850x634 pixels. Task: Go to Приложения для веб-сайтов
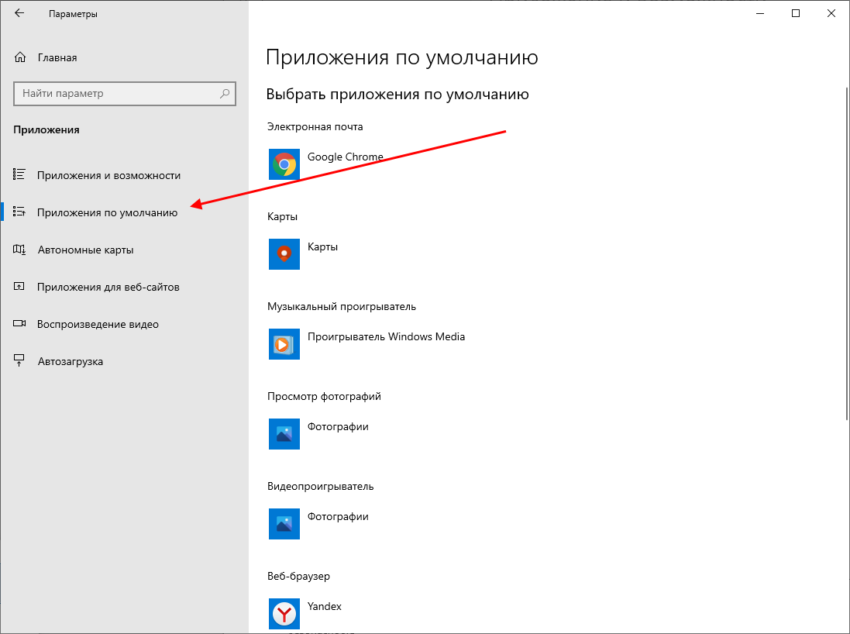click(x=108, y=287)
